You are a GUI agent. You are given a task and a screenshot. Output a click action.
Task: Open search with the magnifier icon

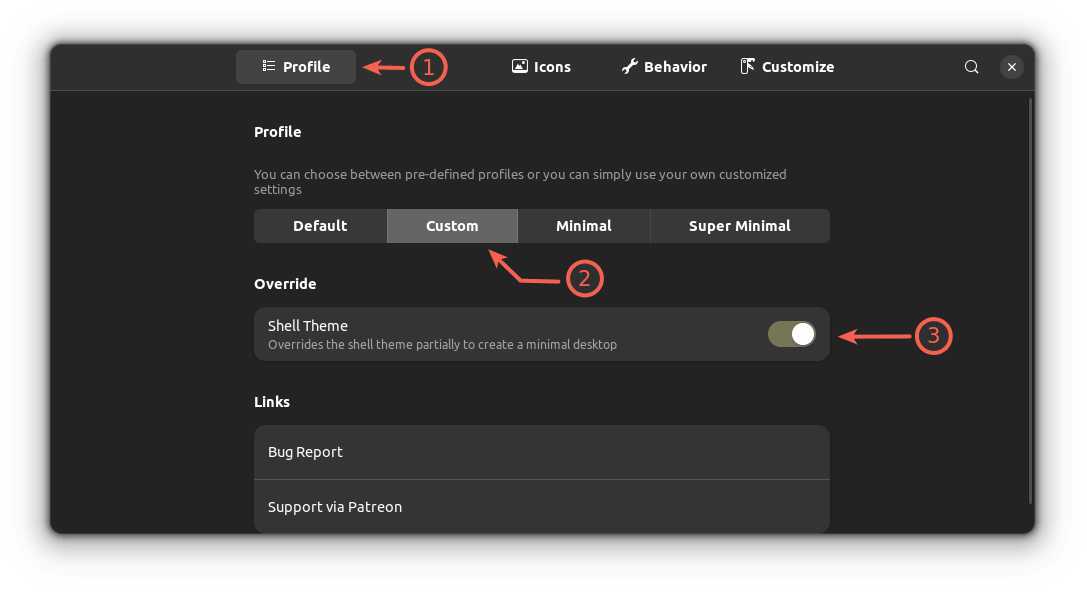pyautogui.click(x=971, y=67)
